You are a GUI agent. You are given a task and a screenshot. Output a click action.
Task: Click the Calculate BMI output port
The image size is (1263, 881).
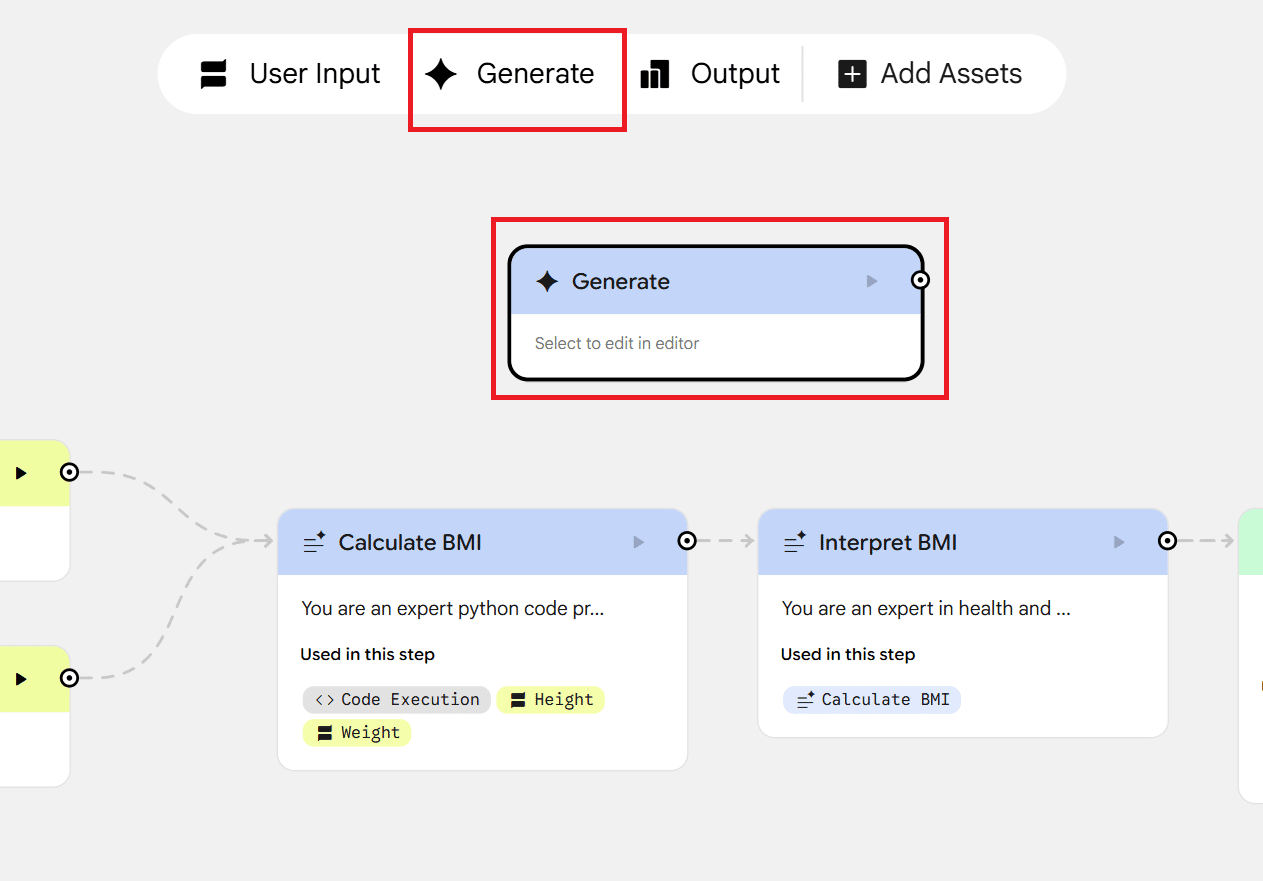pos(687,541)
